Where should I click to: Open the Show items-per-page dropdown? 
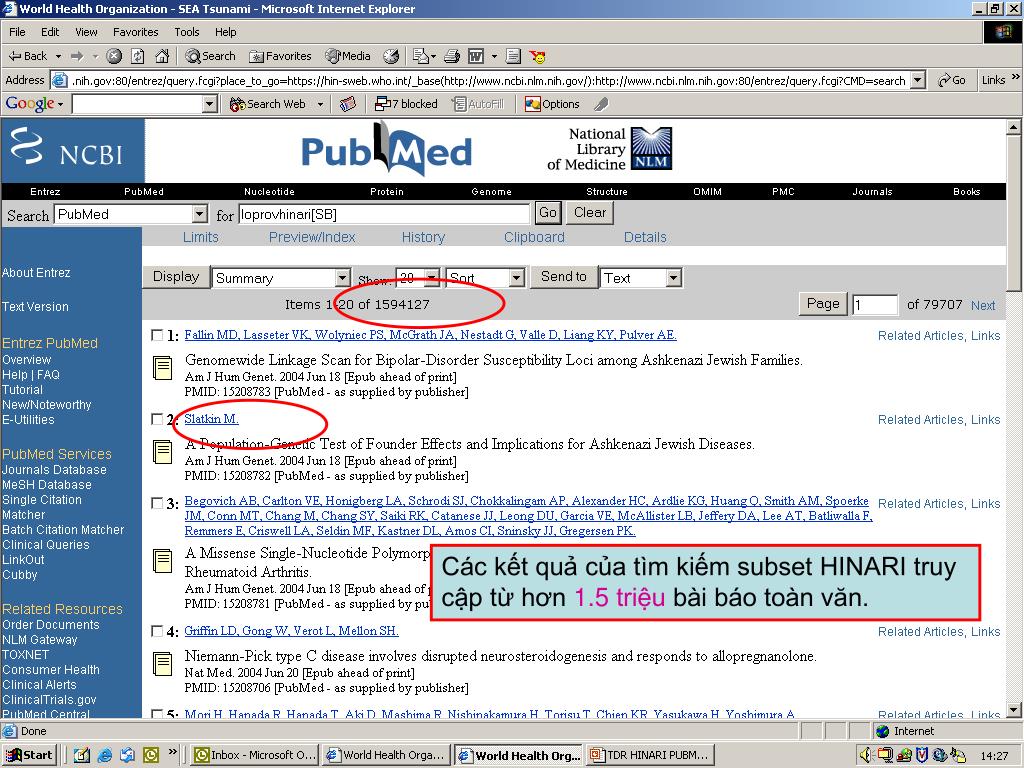pyautogui.click(x=418, y=278)
